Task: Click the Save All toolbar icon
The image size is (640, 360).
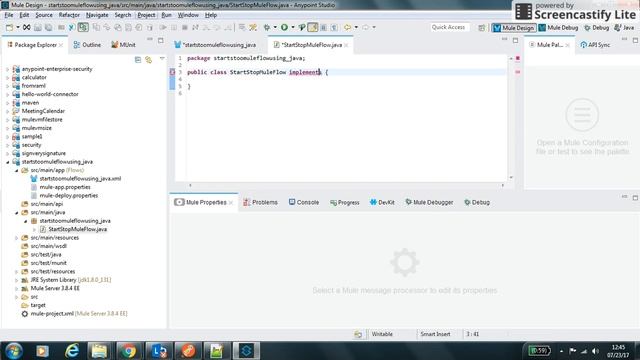Action: pos(48,27)
